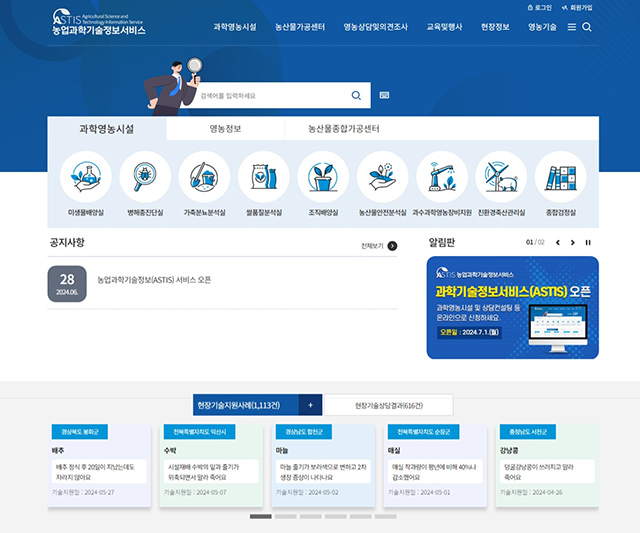This screenshot has height=533, width=640.
Task: Select the first carousel page indicator
Action: coord(261,516)
